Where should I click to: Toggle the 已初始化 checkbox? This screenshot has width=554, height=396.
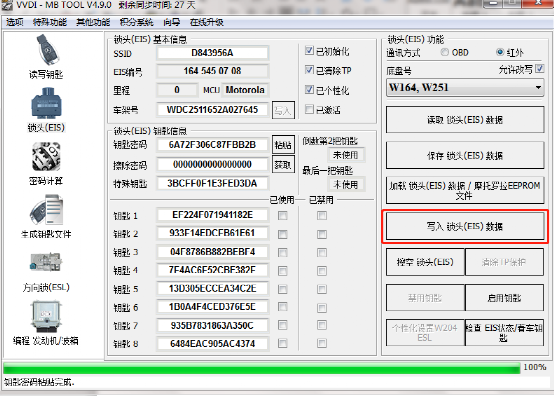coord(309,51)
